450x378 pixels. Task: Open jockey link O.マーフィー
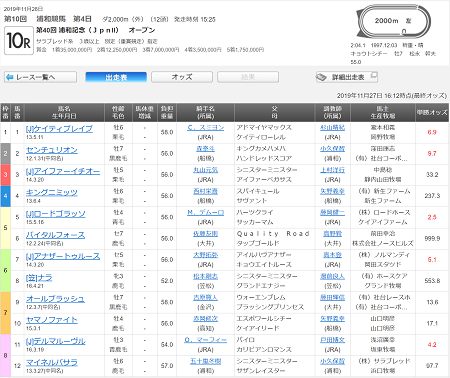(205, 340)
